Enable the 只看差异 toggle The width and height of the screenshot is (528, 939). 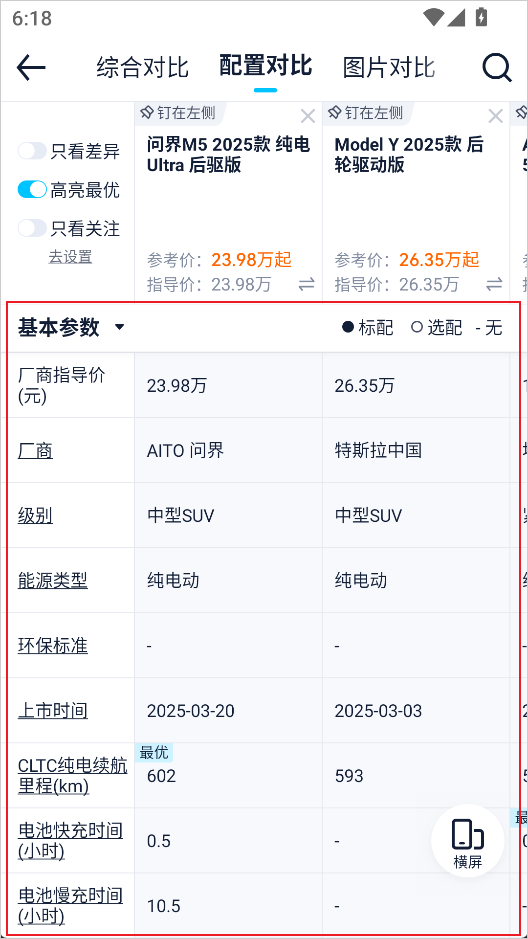pos(32,152)
